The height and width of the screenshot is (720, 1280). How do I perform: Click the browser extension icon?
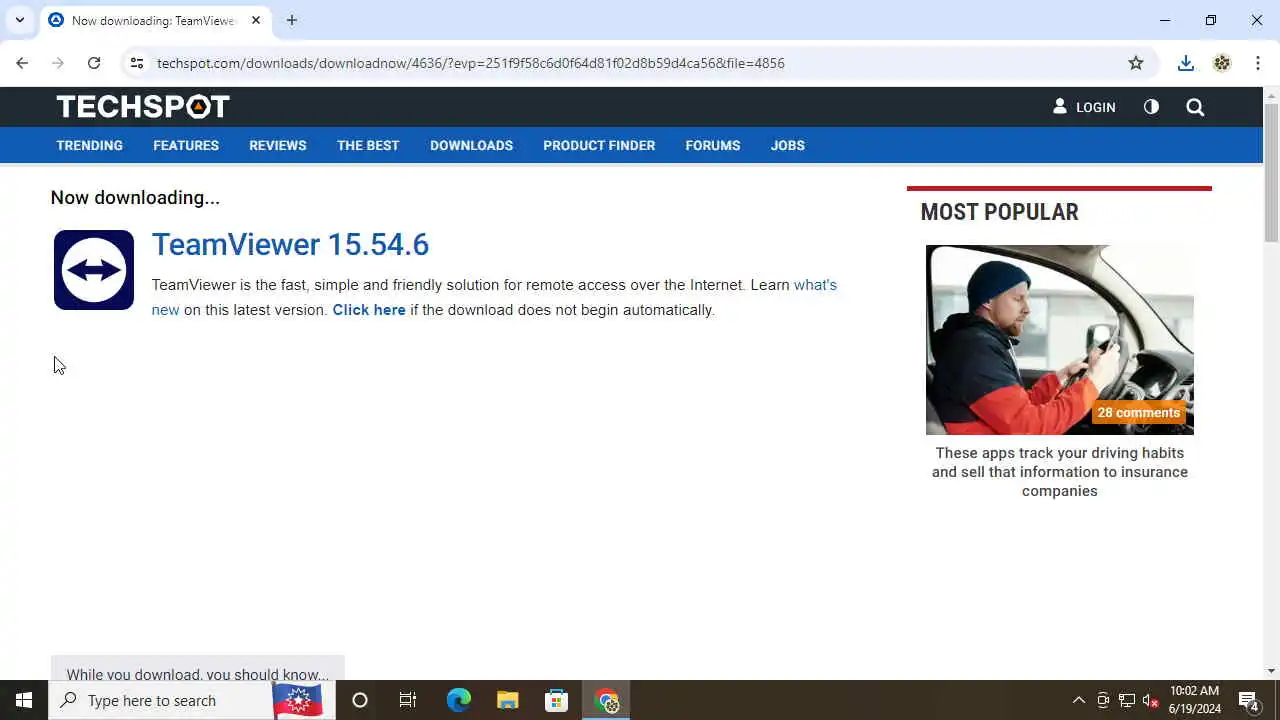point(1222,63)
